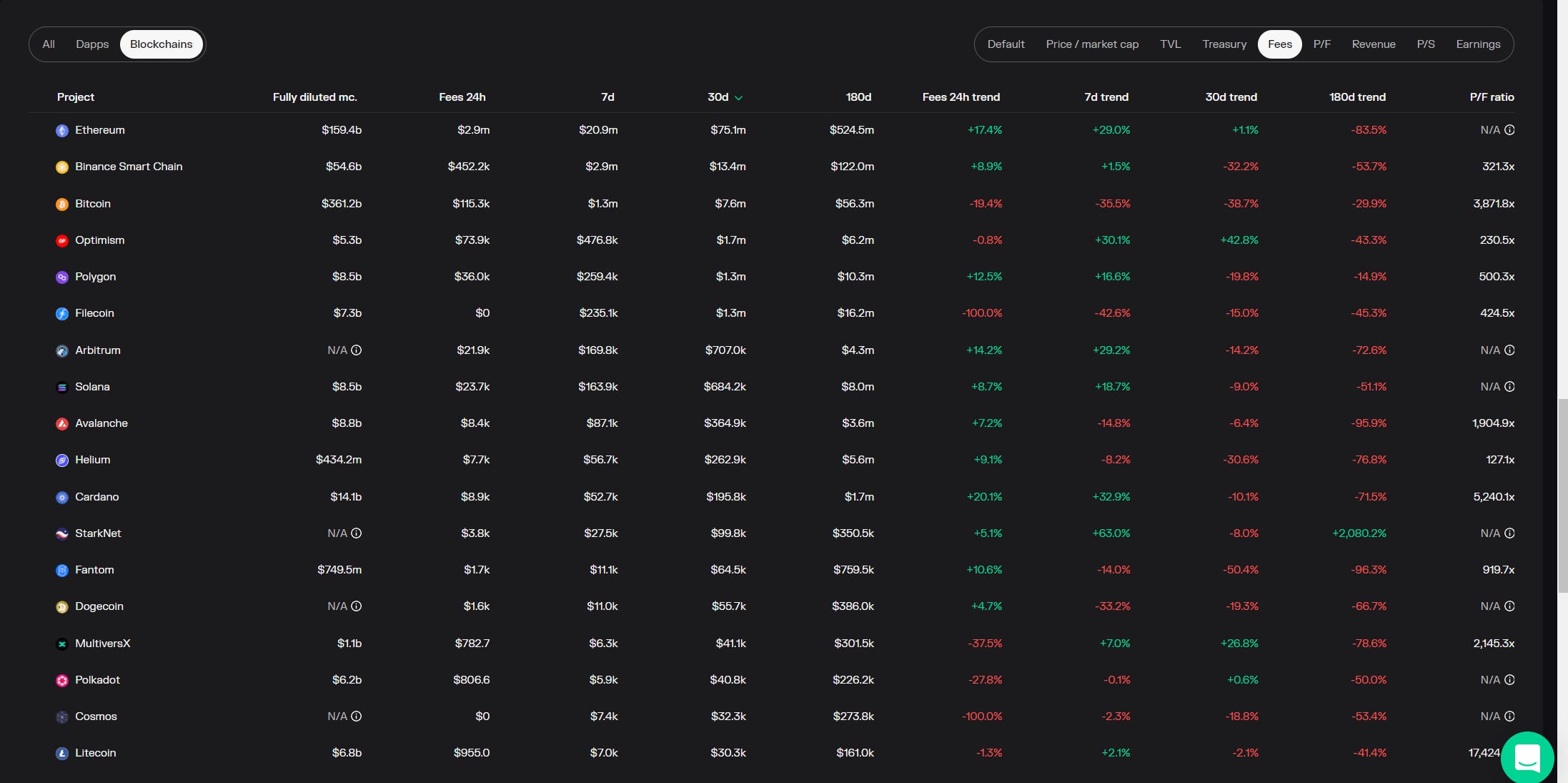Click the Arbitrum logo icon
1568x783 pixels.
(x=62, y=351)
